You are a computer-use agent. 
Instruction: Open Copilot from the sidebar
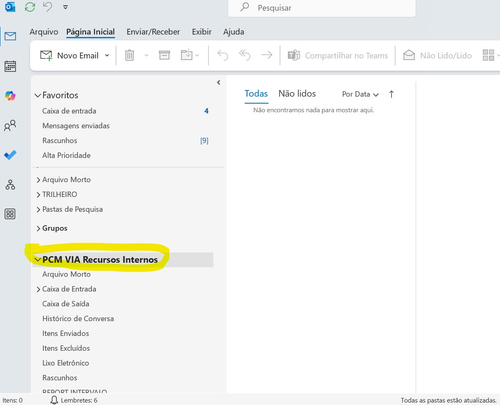tap(10, 96)
